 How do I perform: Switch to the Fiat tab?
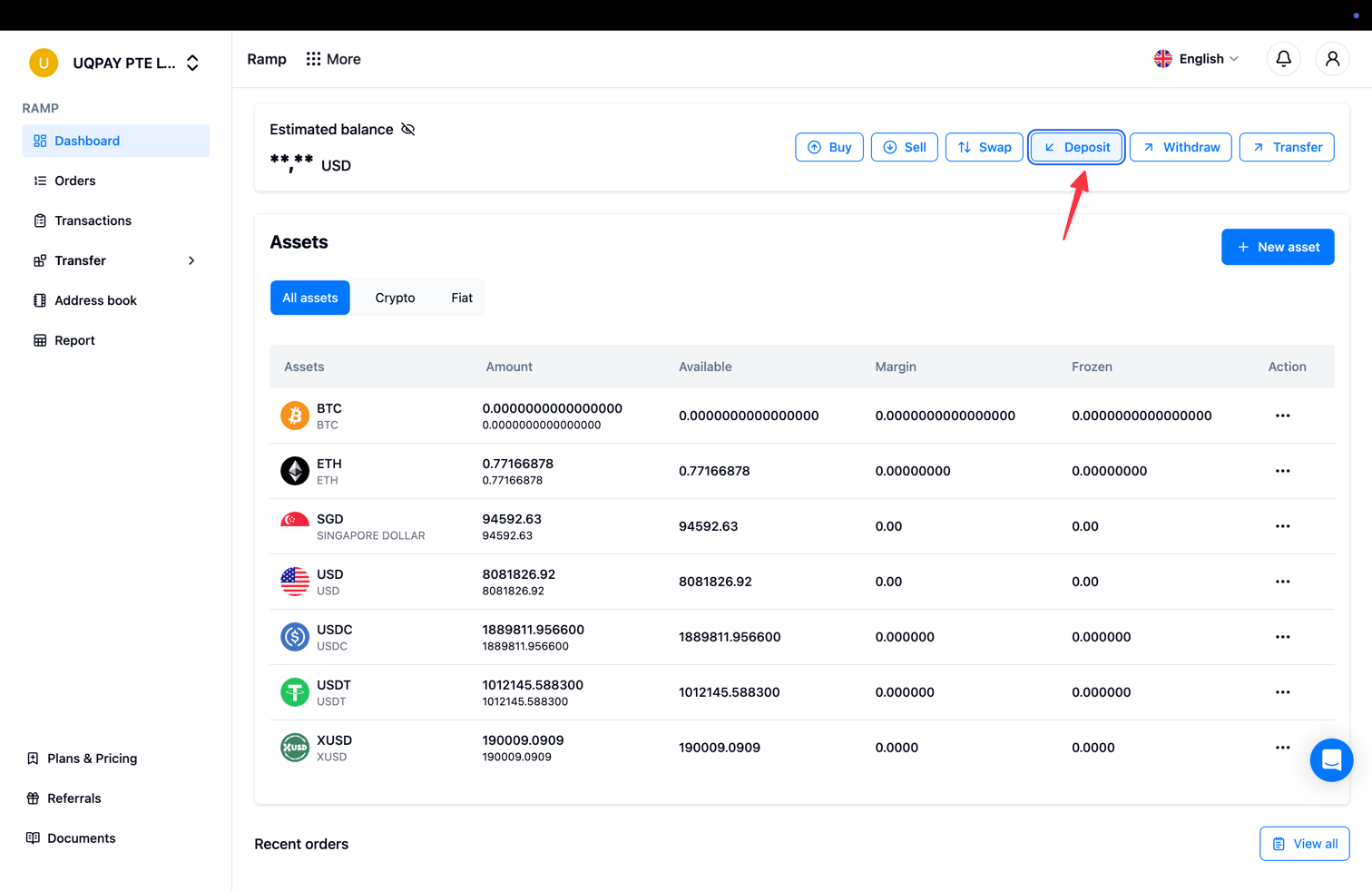[462, 298]
